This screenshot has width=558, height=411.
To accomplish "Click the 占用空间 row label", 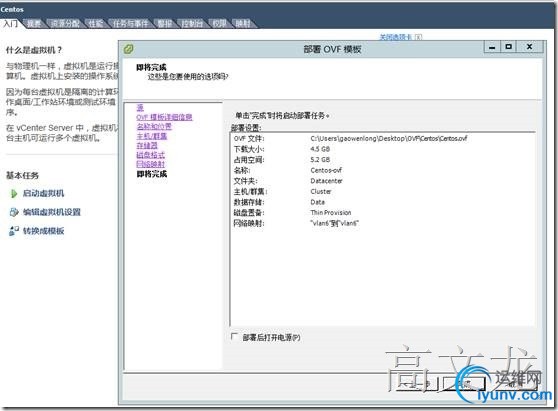I will pos(249,159).
